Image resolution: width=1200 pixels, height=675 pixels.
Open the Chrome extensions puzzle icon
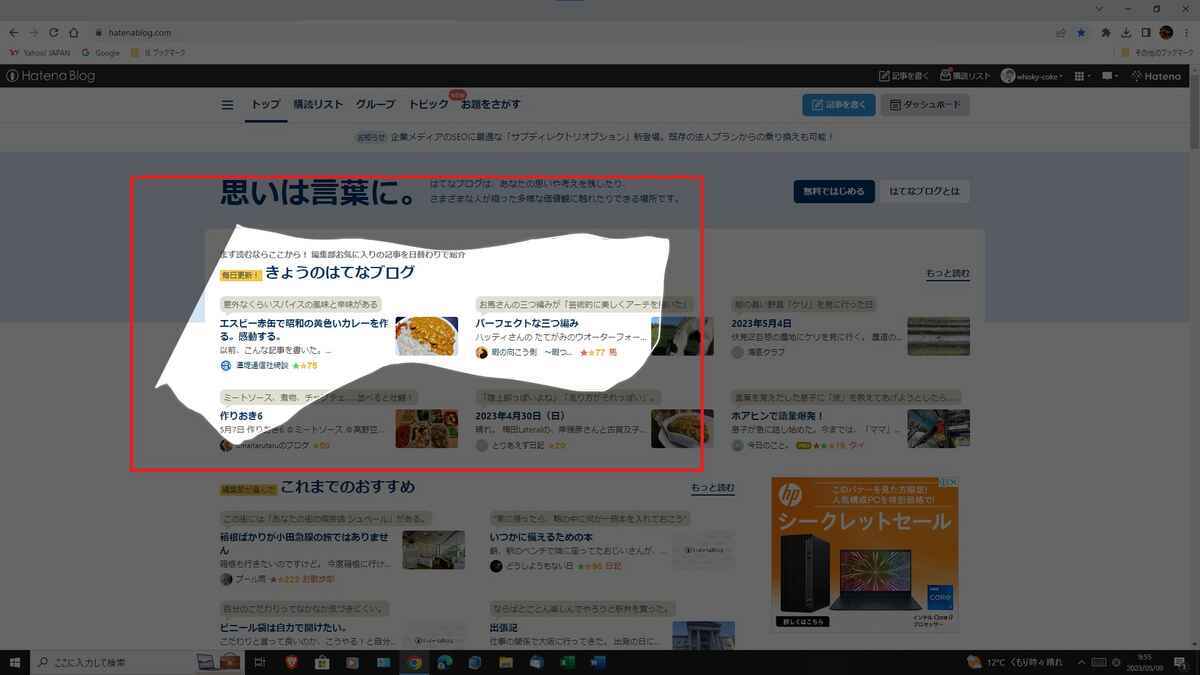coord(1106,33)
